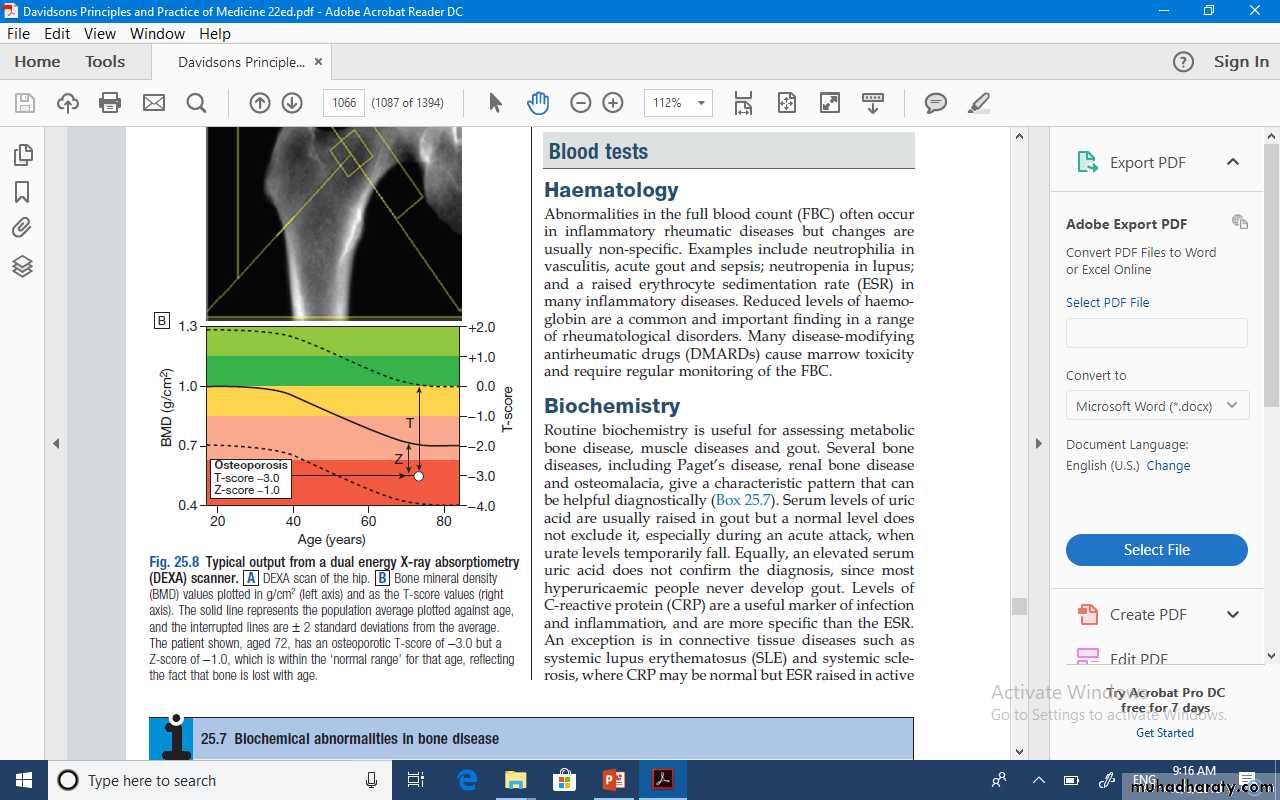Open the Bookmarks panel icon

pos(22,192)
